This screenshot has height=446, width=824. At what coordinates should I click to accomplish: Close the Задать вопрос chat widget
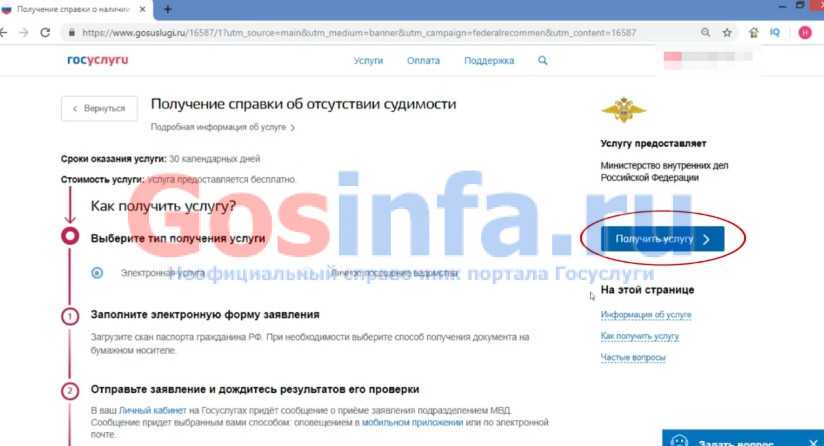point(813,442)
